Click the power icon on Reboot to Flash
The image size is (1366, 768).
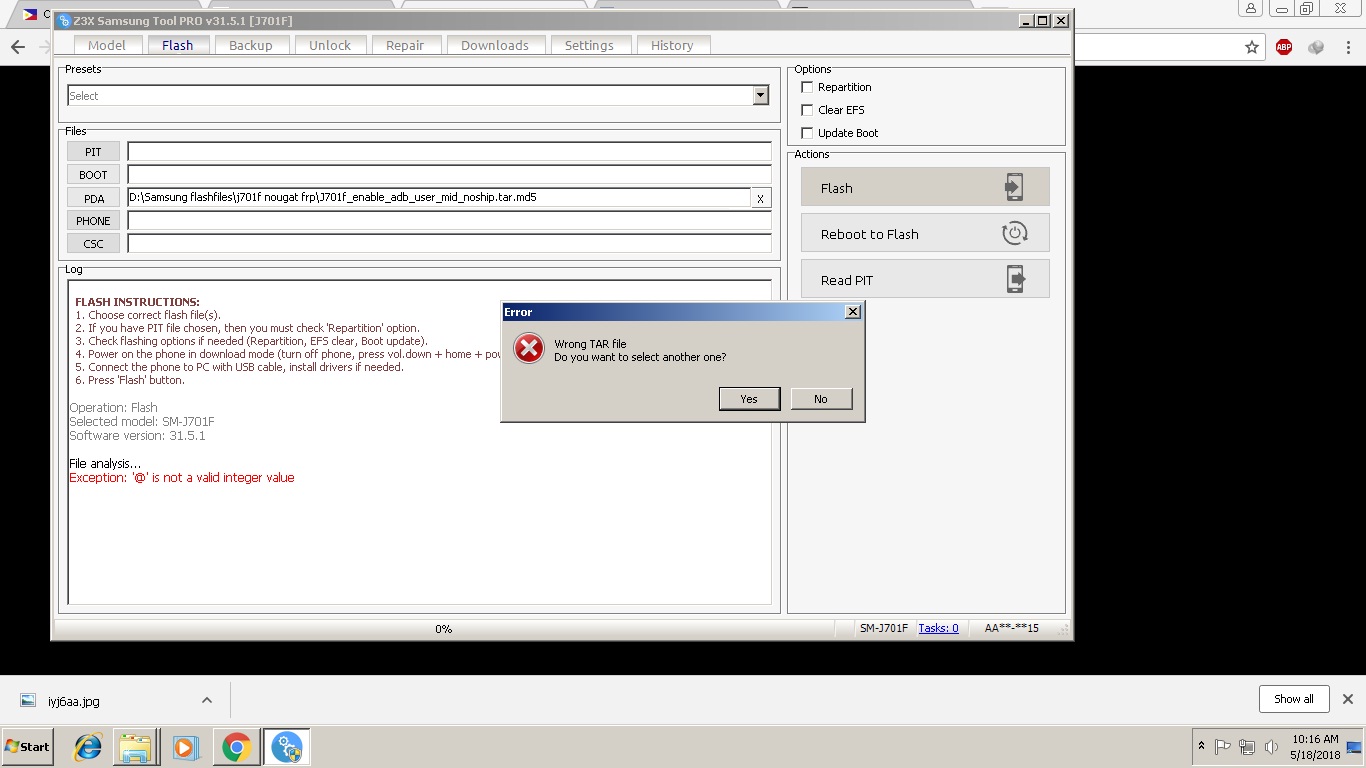pyautogui.click(x=1014, y=233)
